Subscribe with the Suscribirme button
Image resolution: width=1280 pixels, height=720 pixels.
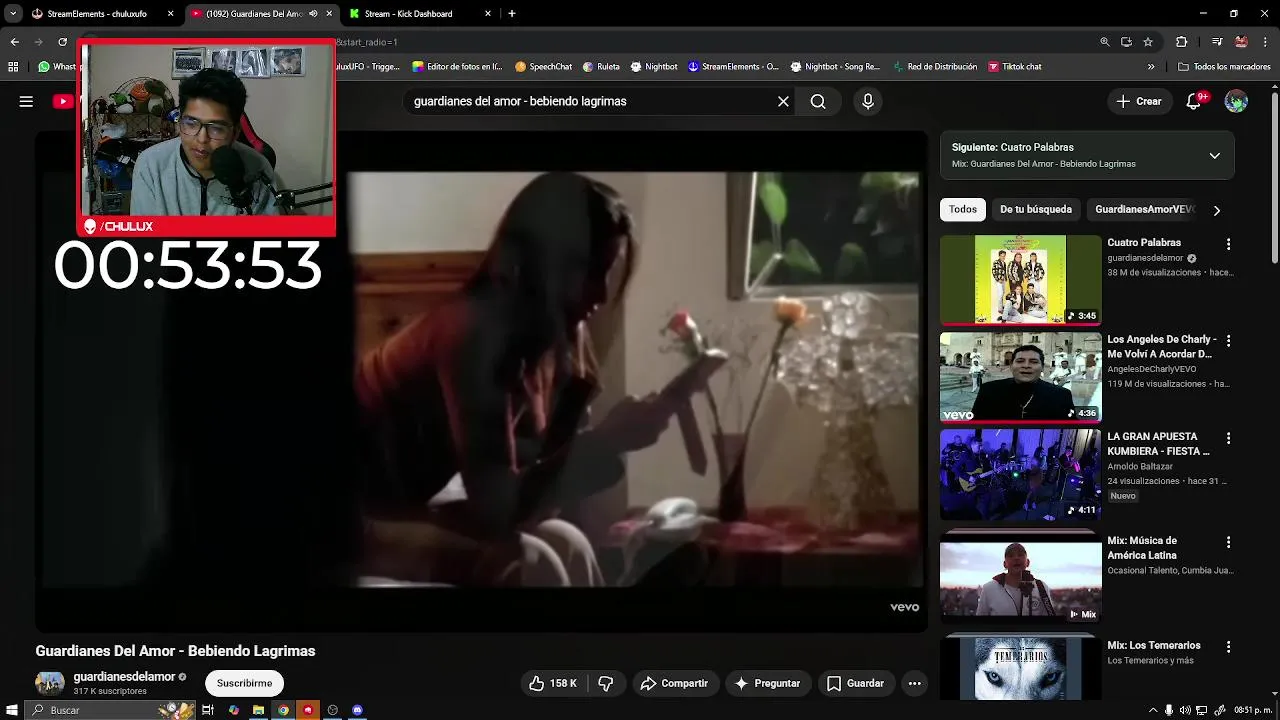tap(244, 683)
